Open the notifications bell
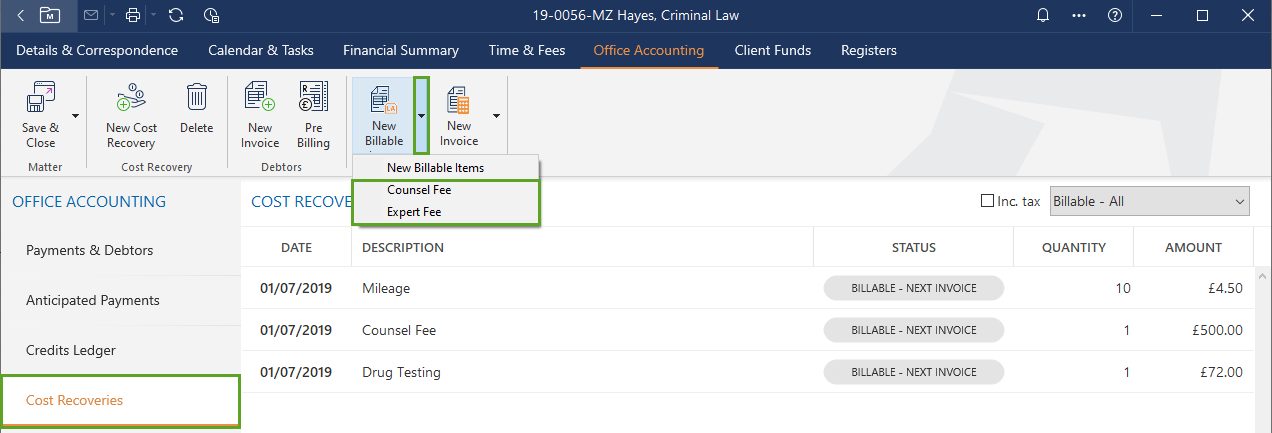Screen dimensions: 1272x433 click(1043, 15)
